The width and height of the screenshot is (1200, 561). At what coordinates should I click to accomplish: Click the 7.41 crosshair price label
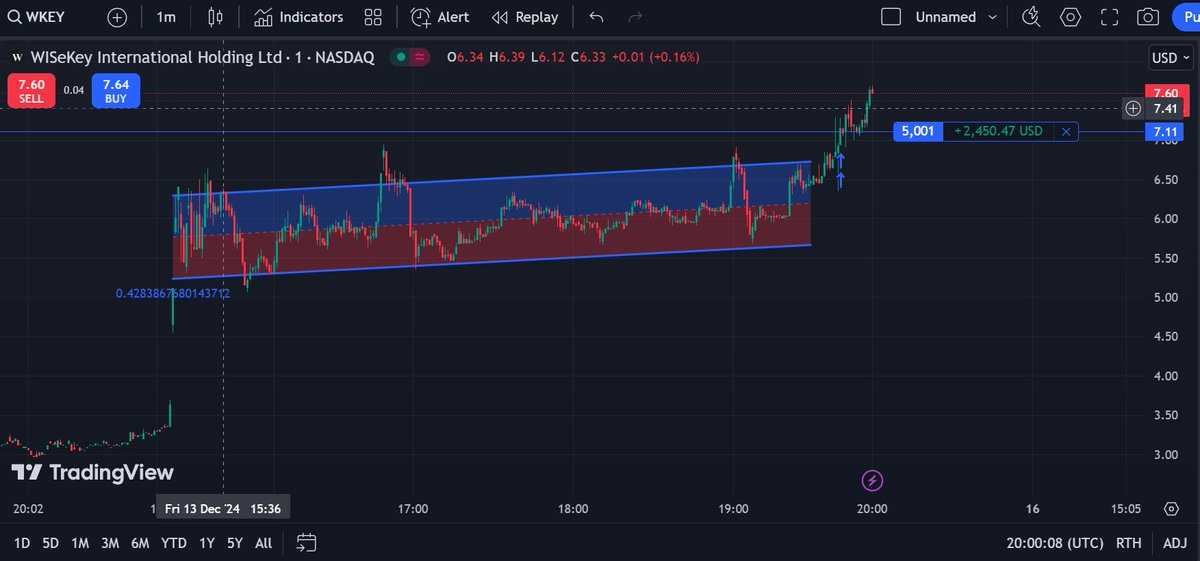[1164, 108]
